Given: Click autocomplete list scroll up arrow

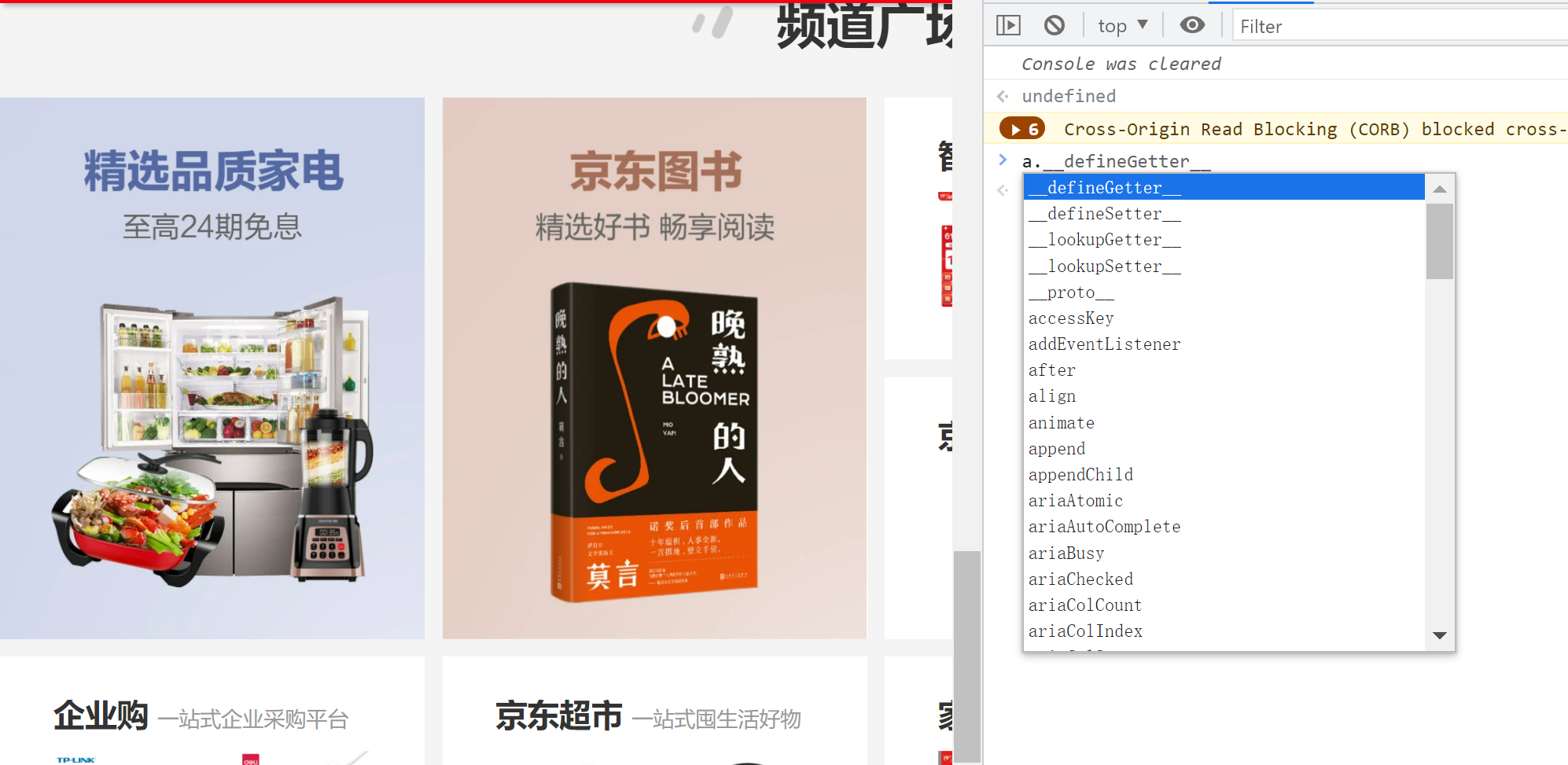Looking at the screenshot, I should point(1440,189).
